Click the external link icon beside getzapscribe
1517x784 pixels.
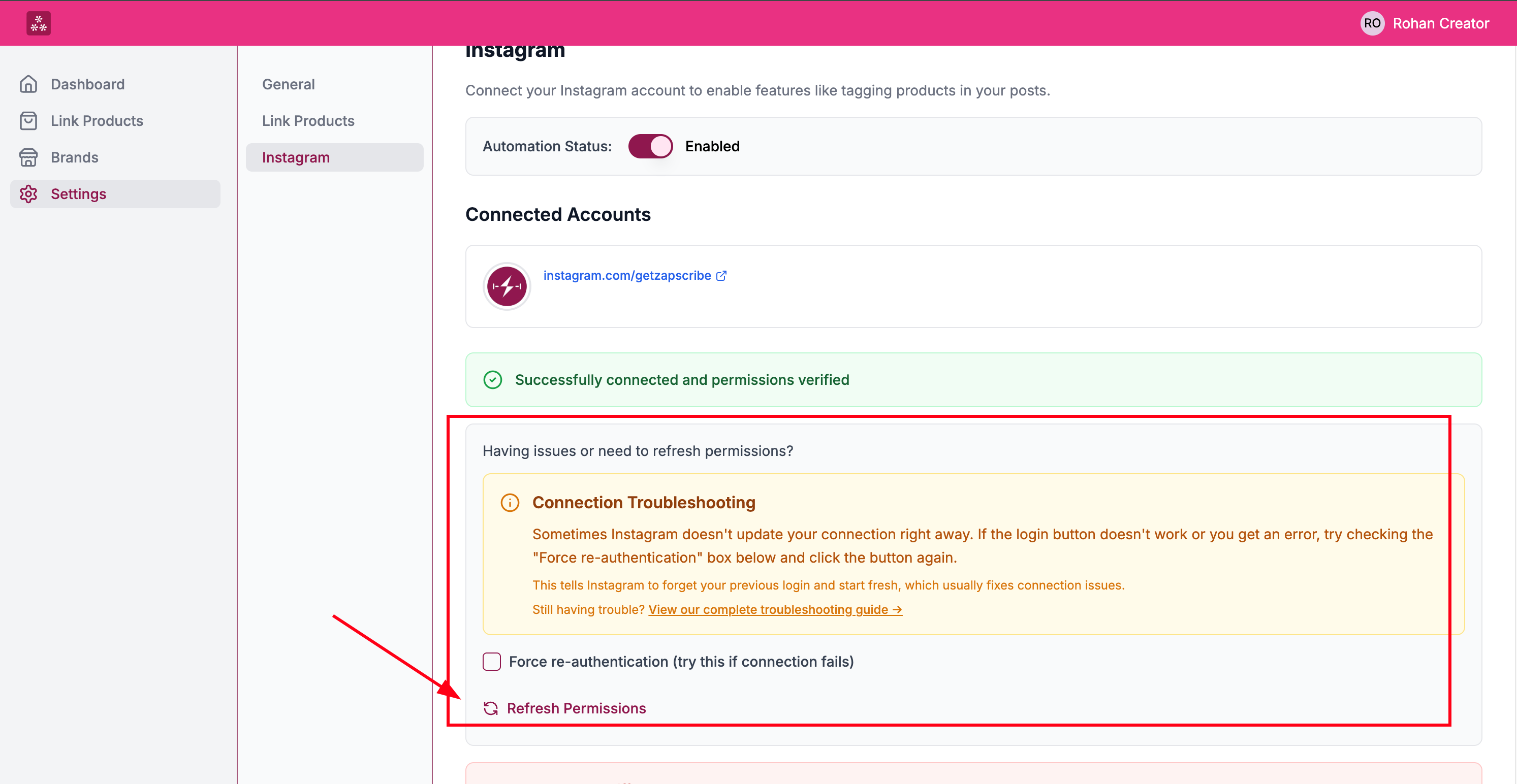(721, 275)
